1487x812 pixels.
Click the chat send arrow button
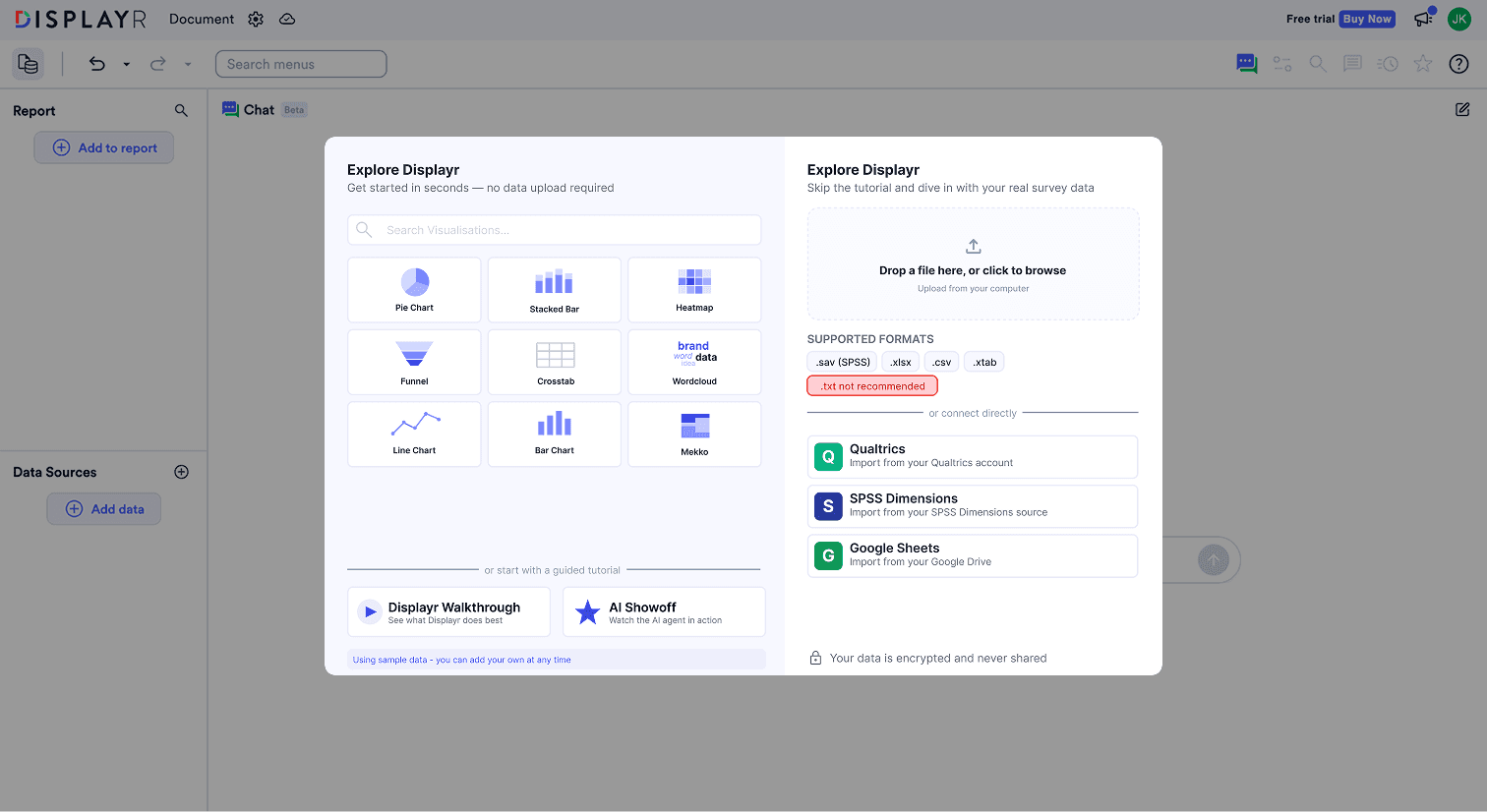[1214, 560]
